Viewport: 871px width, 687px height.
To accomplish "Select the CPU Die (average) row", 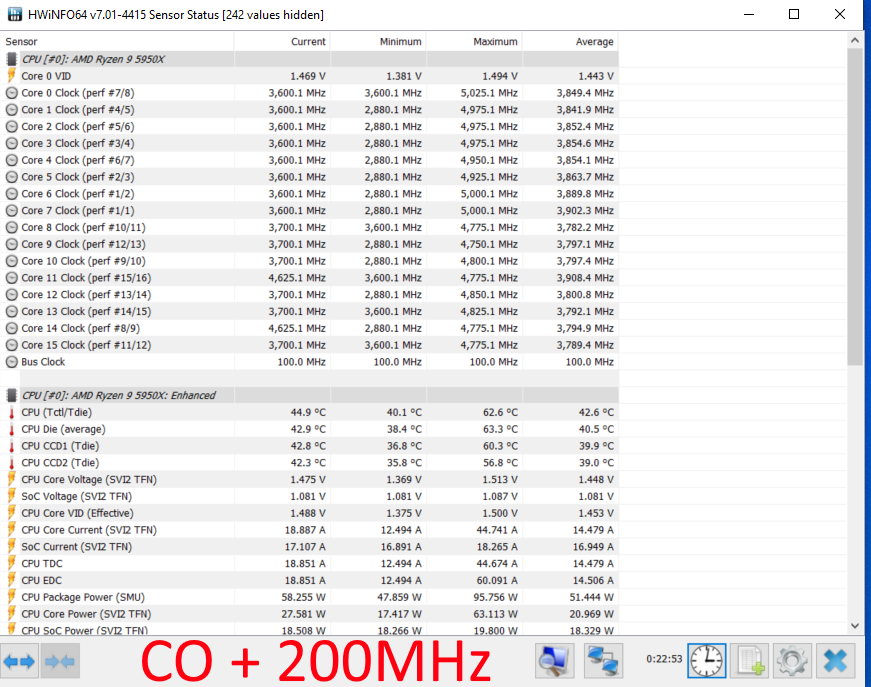I will [309, 429].
